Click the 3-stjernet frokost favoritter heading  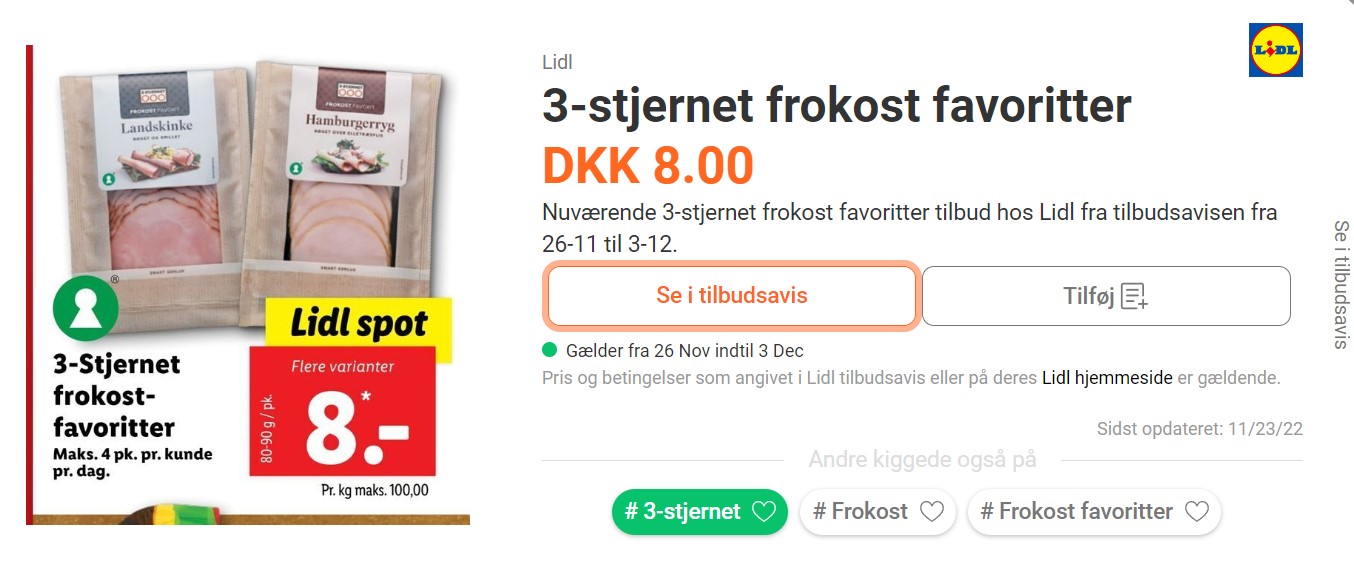(837, 105)
